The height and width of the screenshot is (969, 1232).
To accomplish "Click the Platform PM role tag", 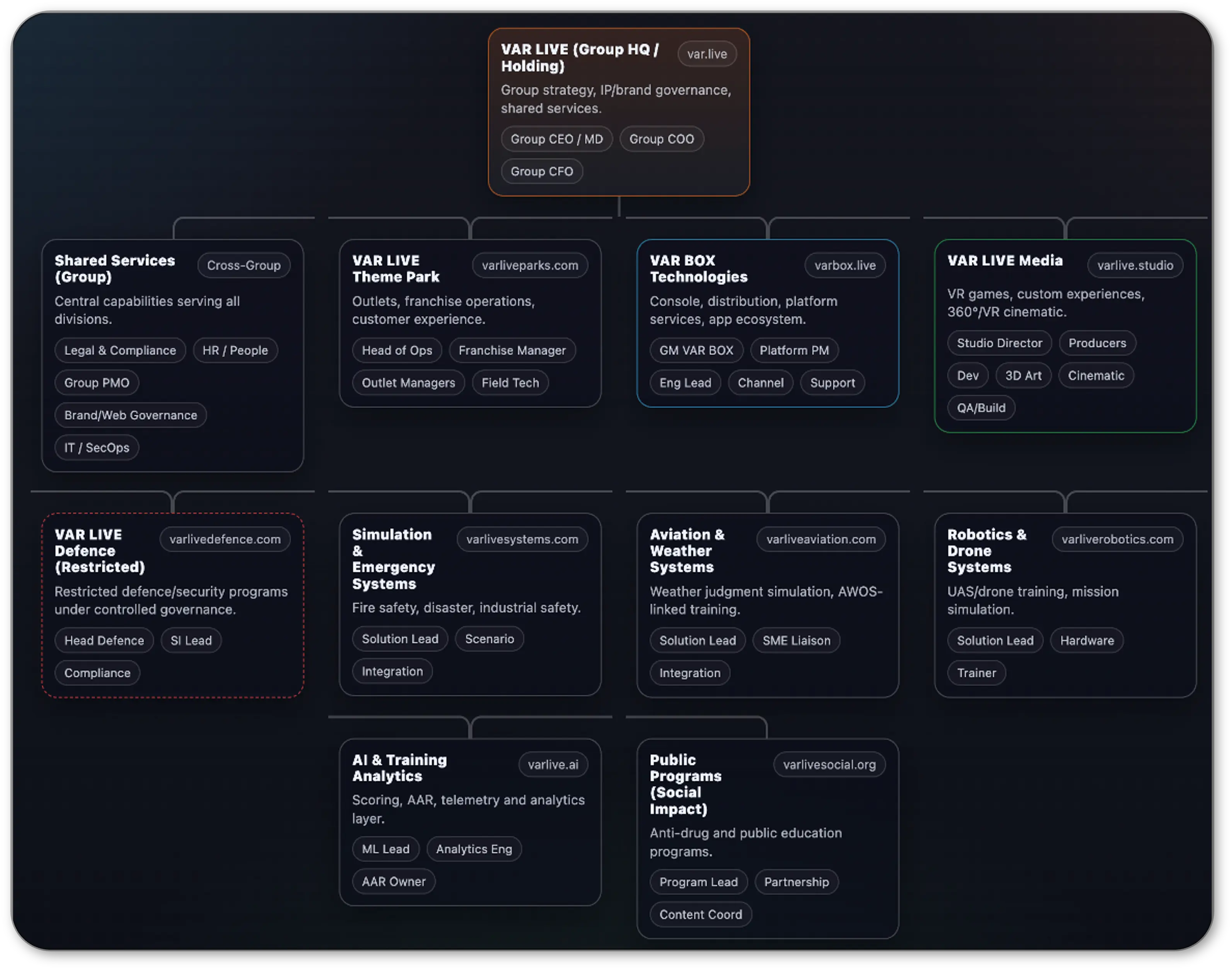I will [x=794, y=351].
